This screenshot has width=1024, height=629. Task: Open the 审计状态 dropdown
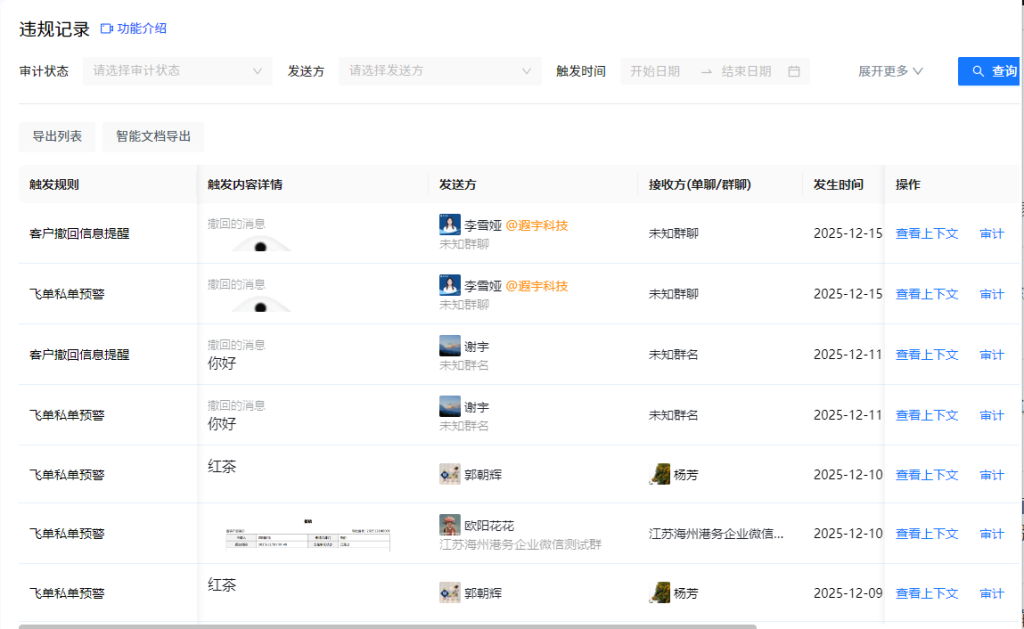point(177,71)
